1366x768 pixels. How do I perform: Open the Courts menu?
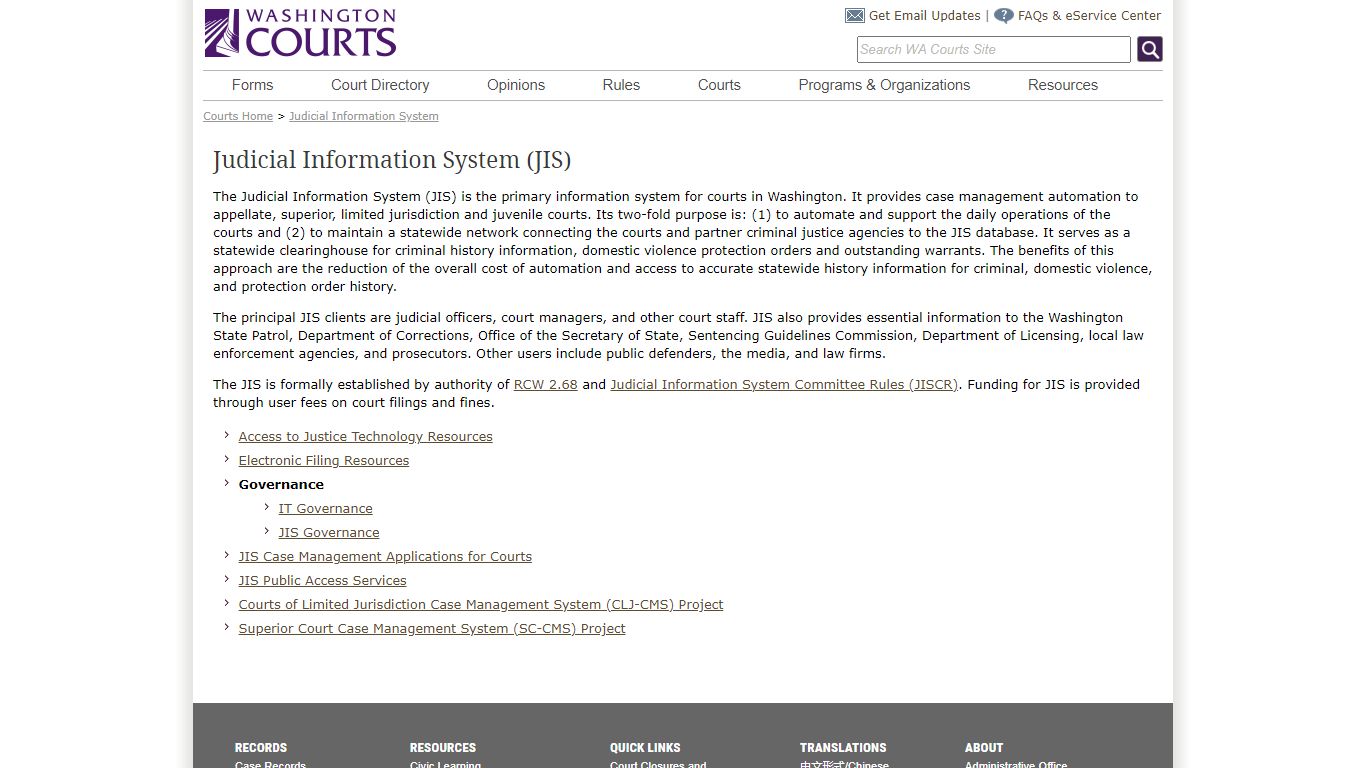(719, 85)
